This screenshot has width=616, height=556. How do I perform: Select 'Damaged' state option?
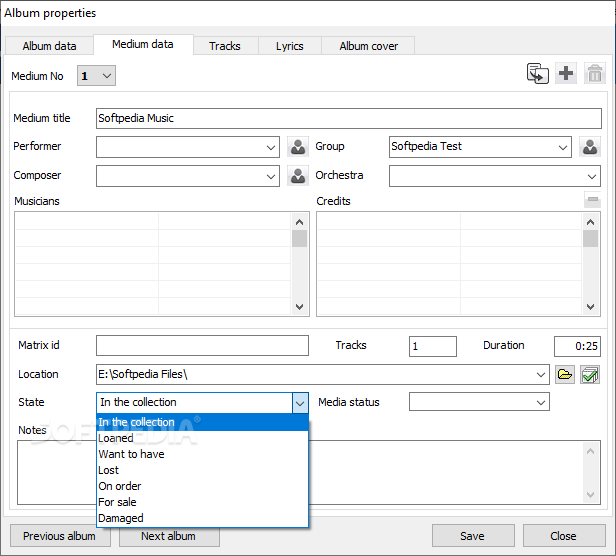click(202, 518)
